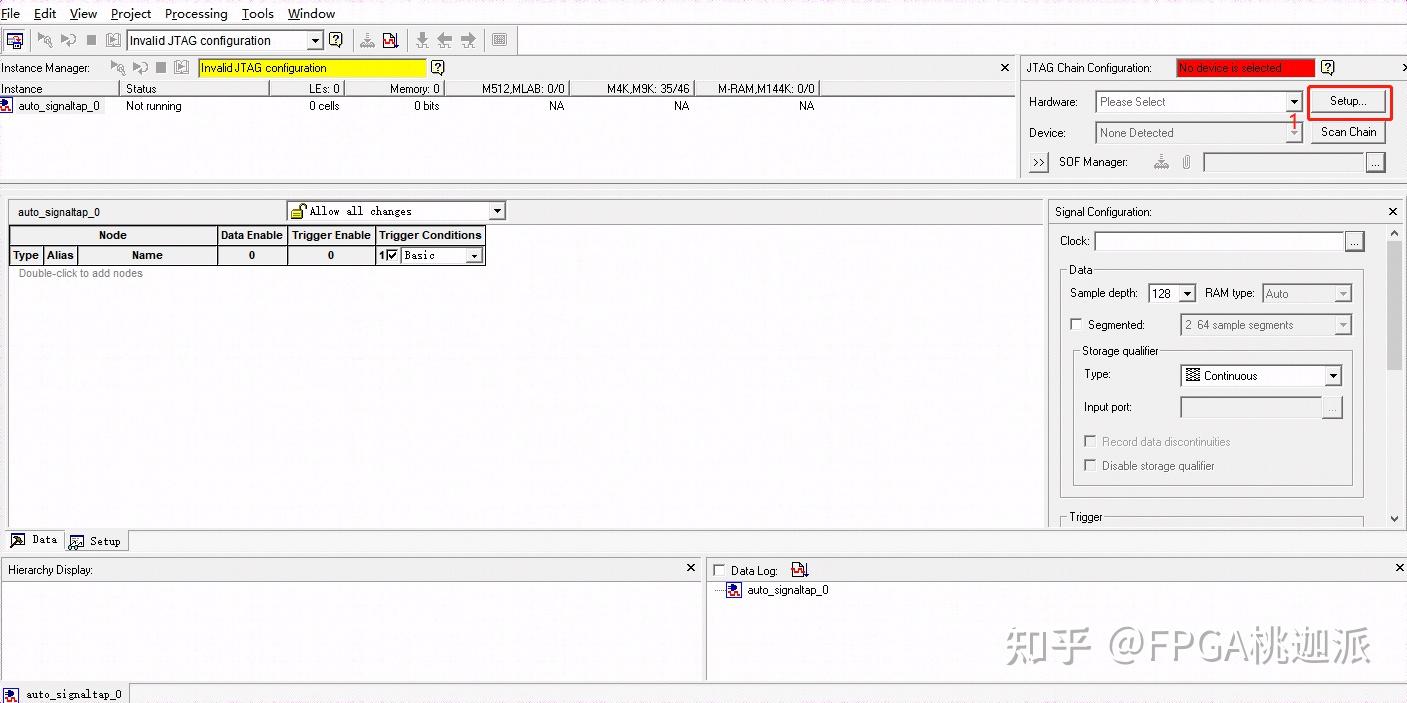Open the Sample depth 128 dropdown
The width and height of the screenshot is (1407, 703).
[1187, 294]
